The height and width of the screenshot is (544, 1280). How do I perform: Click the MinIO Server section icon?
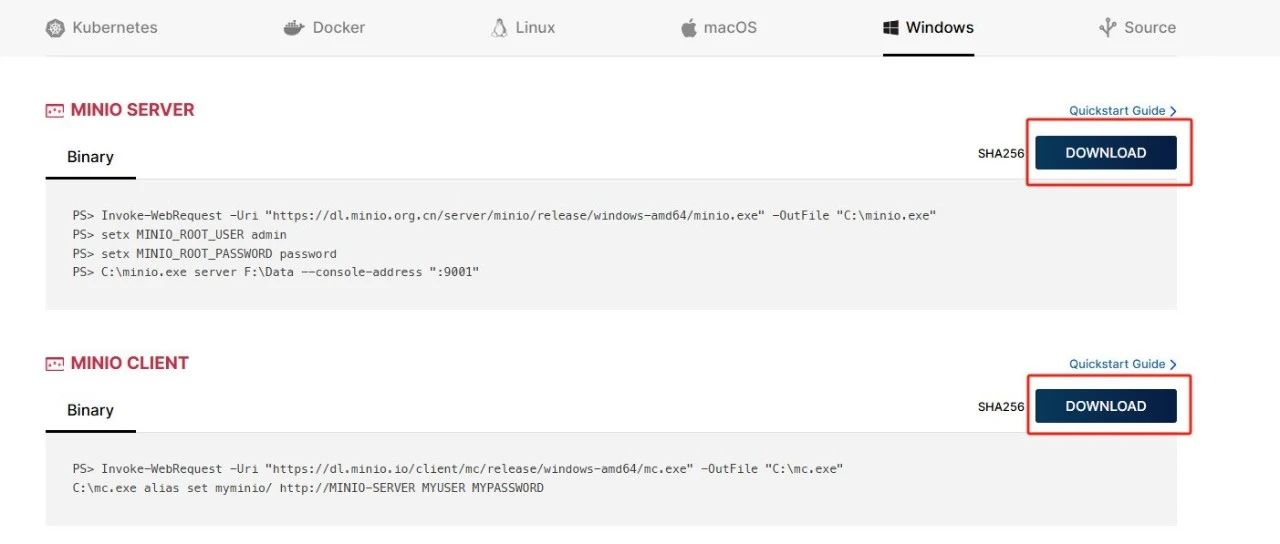pyautogui.click(x=55, y=111)
